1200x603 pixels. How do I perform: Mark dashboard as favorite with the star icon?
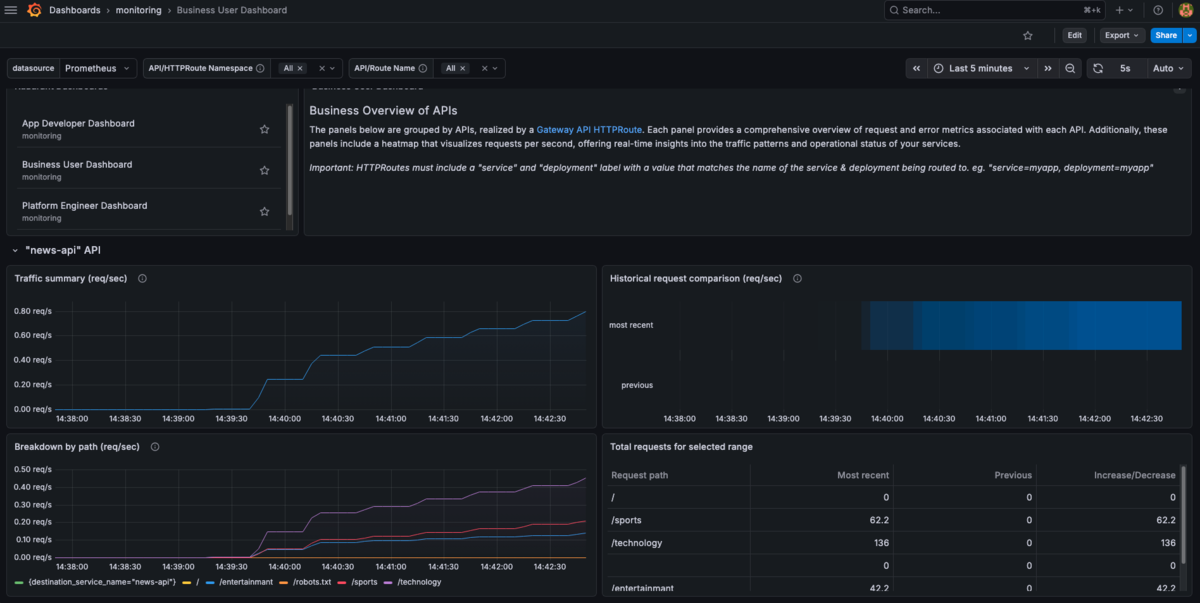click(1027, 35)
